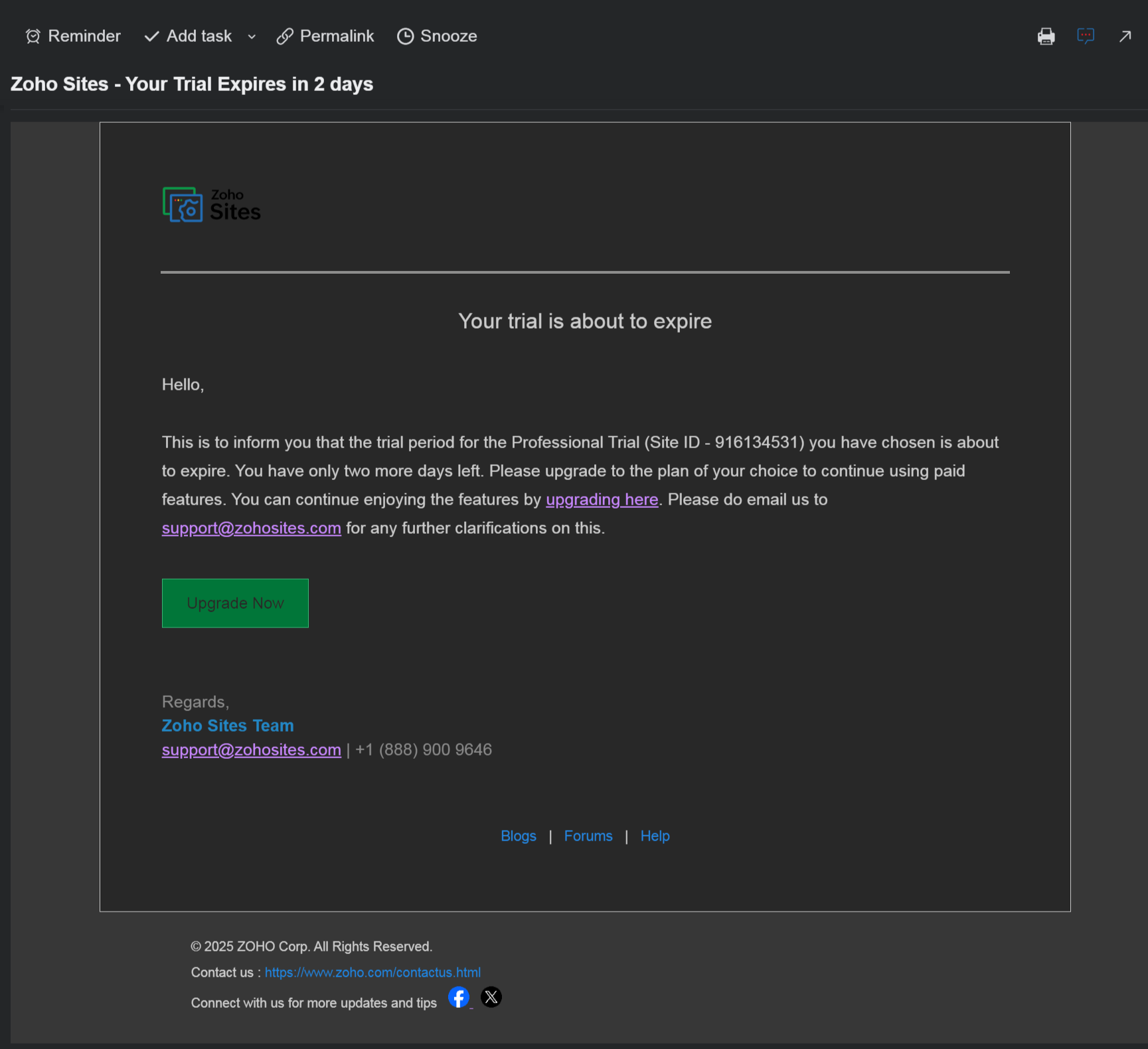Click the Snooze clock icon
The width and height of the screenshot is (1148, 1049).
[x=405, y=37]
